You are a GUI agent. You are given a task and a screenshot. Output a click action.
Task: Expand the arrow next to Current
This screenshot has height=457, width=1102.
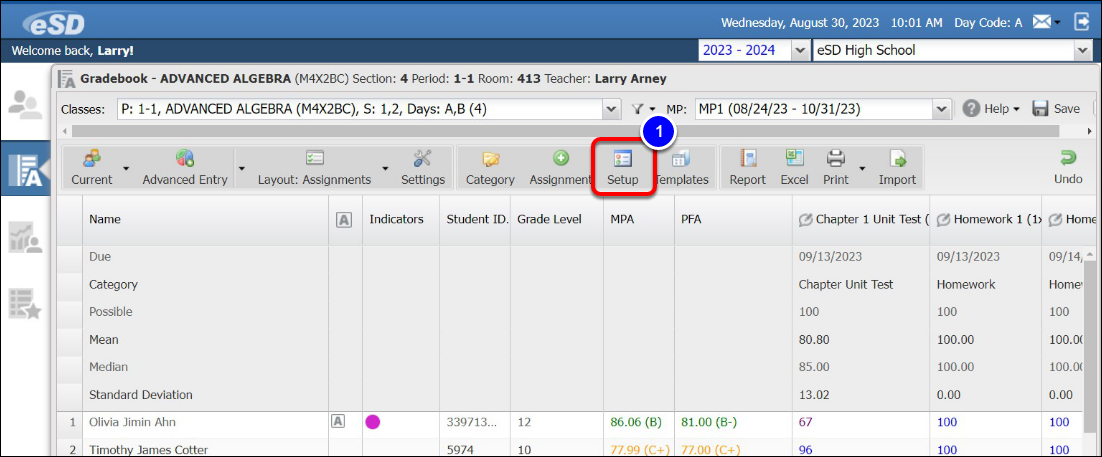pos(126,168)
